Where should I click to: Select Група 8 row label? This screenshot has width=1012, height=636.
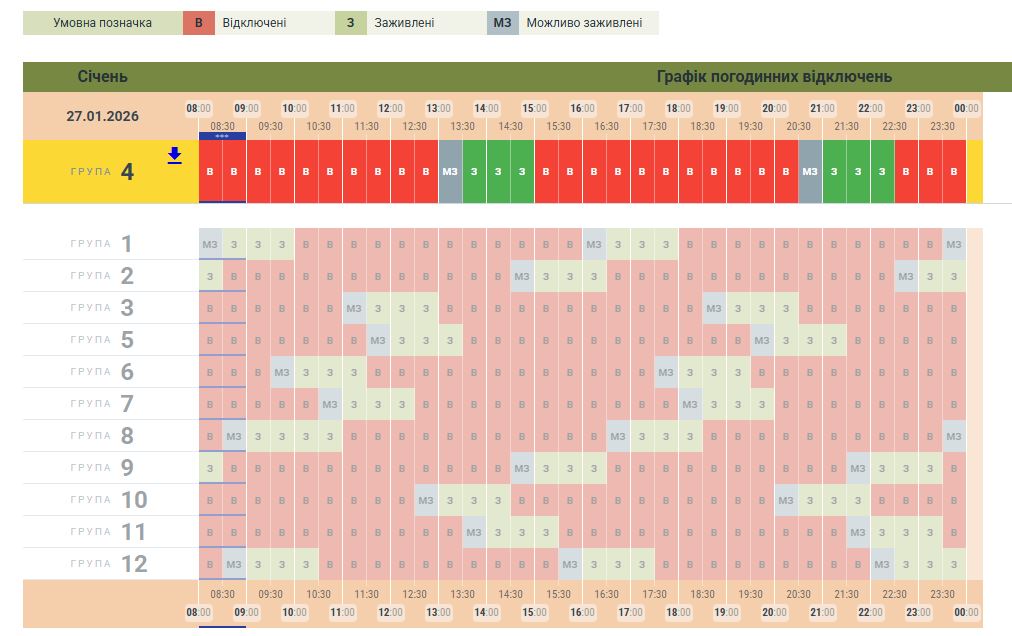pyautogui.click(x=110, y=436)
